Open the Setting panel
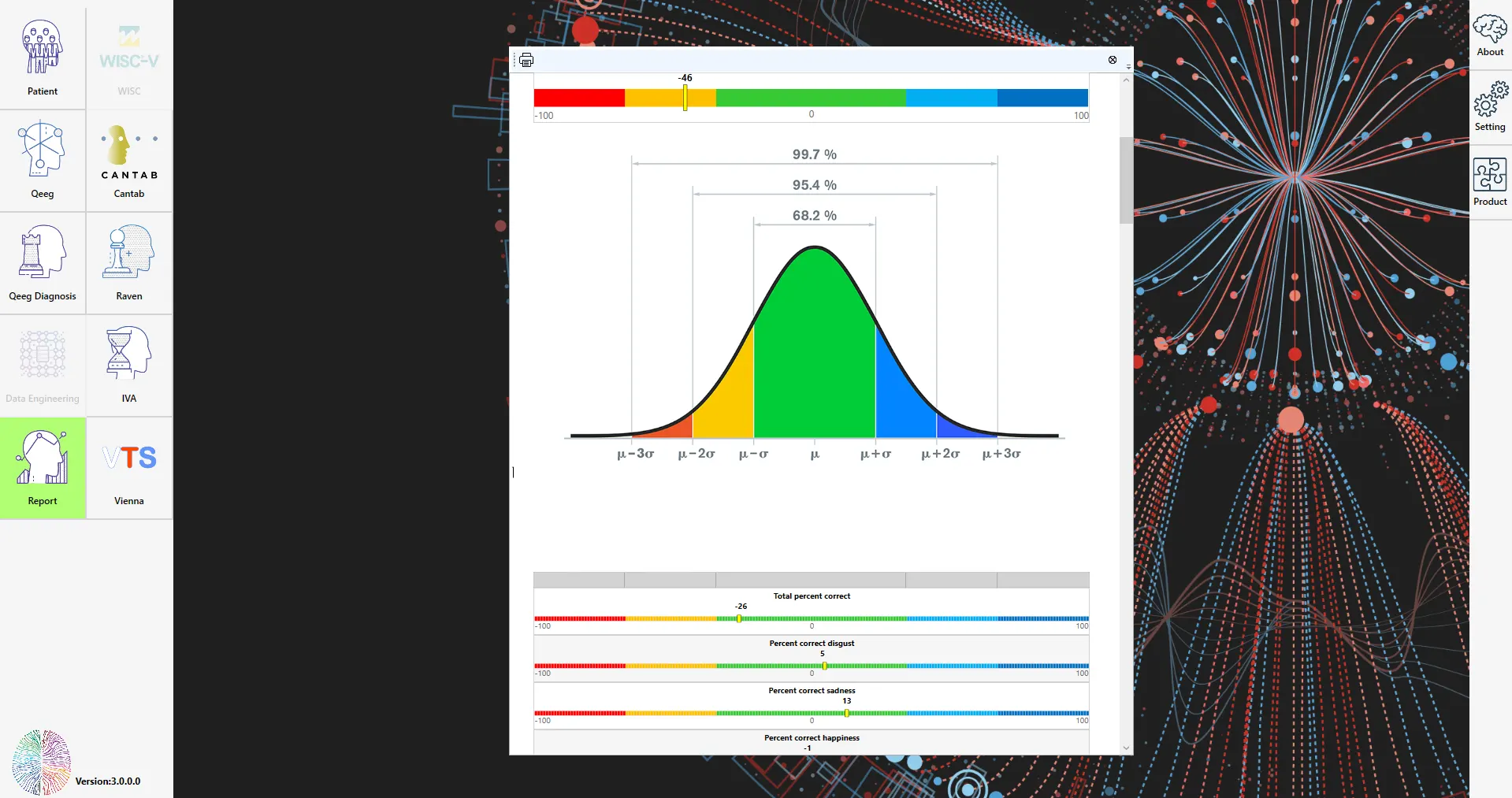The image size is (1512, 798). (1490, 109)
